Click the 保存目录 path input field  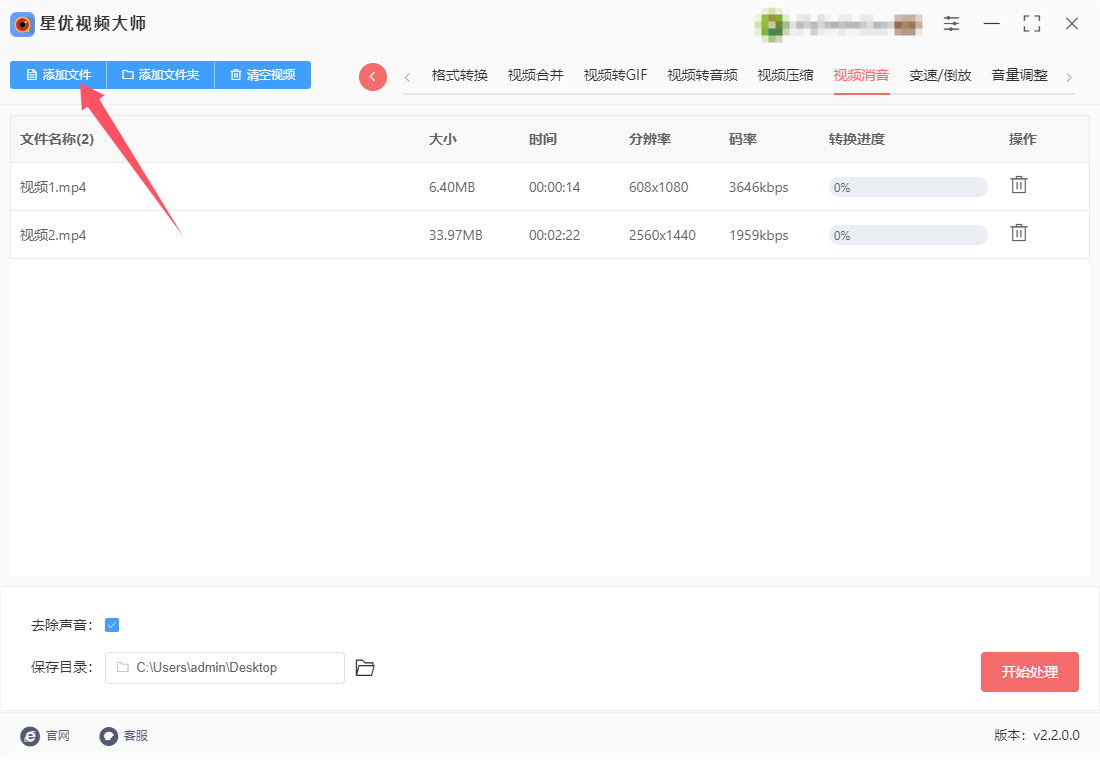224,667
